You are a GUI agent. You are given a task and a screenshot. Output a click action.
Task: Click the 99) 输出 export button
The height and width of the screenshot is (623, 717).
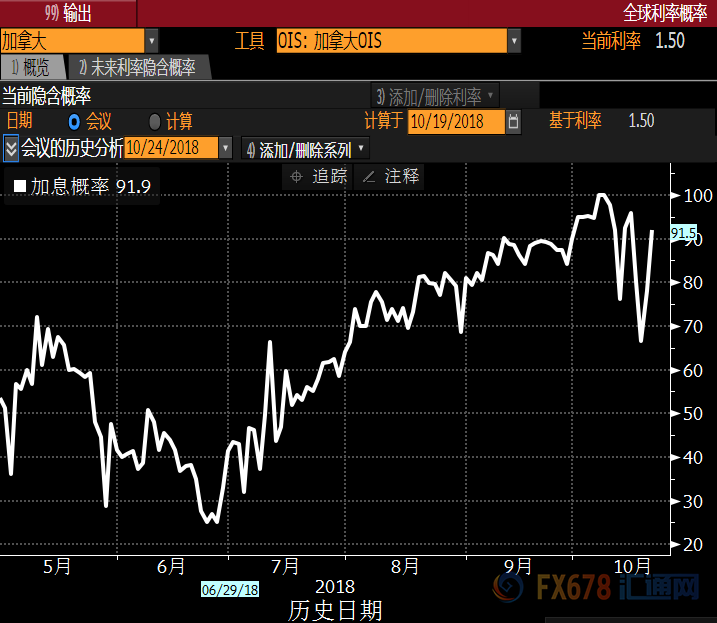coord(68,13)
